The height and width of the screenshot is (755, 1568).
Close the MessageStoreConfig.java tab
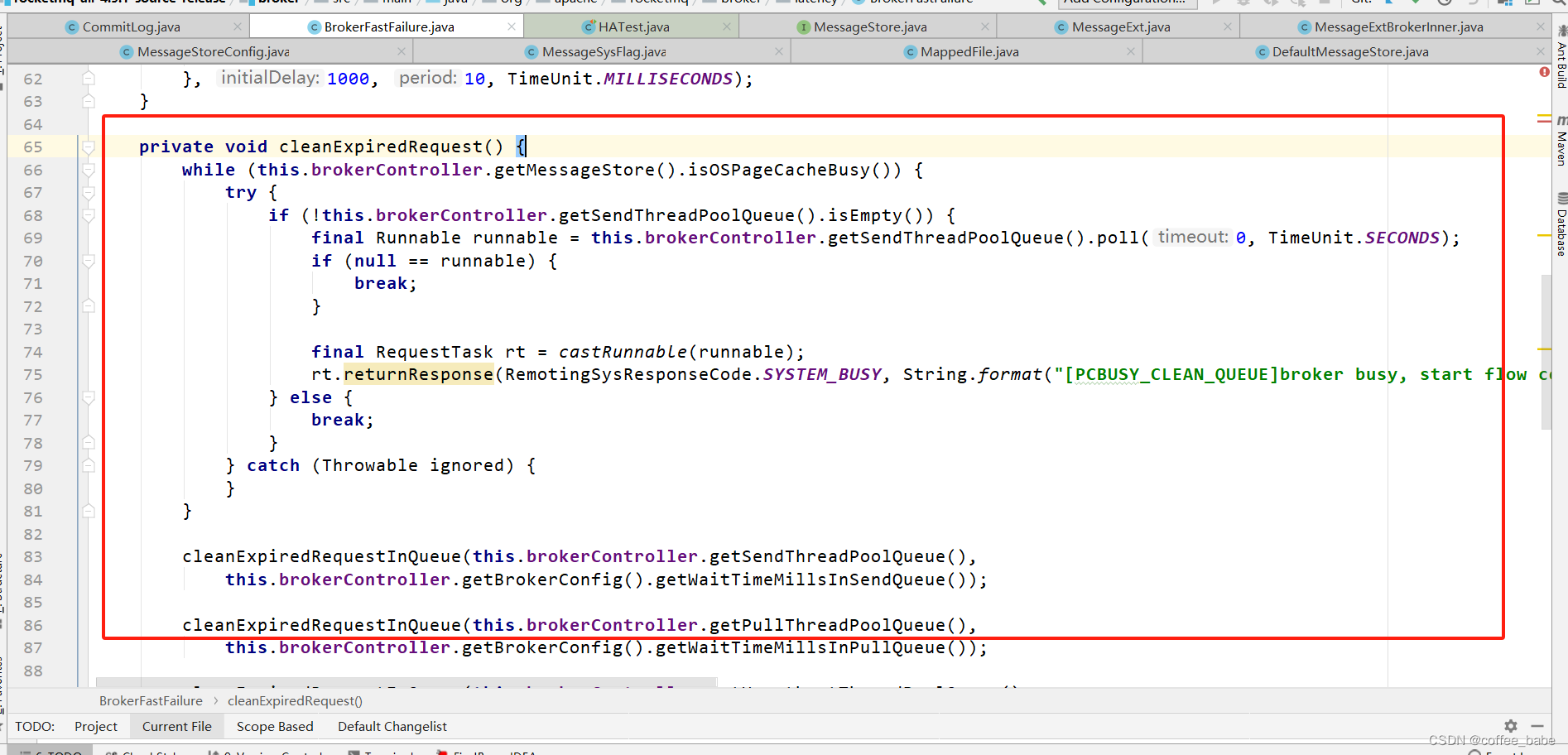click(402, 51)
